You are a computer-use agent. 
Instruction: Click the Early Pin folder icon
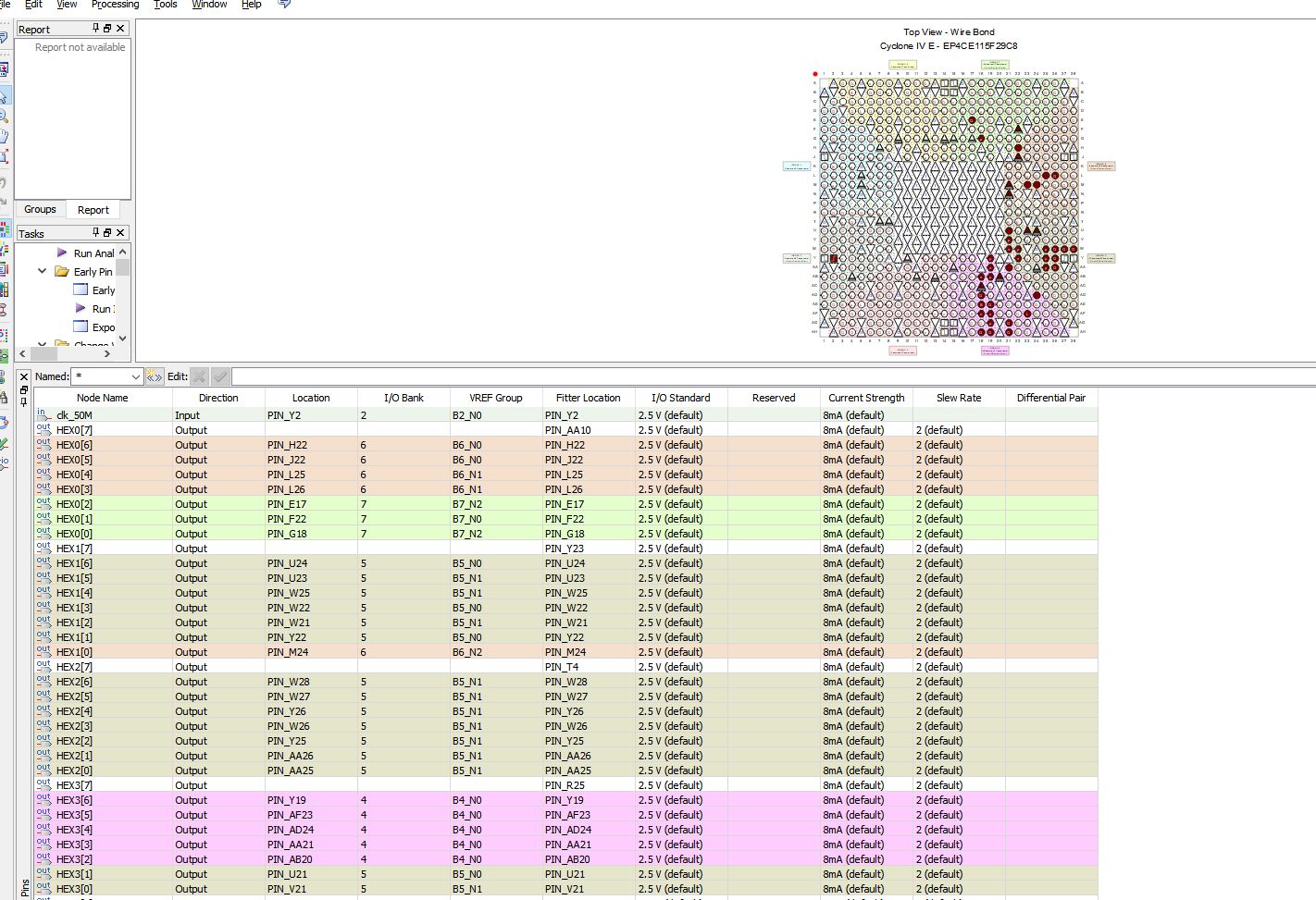click(62, 271)
